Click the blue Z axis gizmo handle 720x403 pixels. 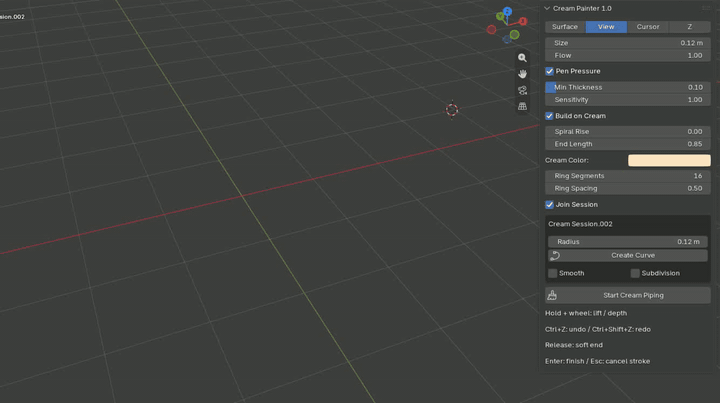(x=507, y=11)
